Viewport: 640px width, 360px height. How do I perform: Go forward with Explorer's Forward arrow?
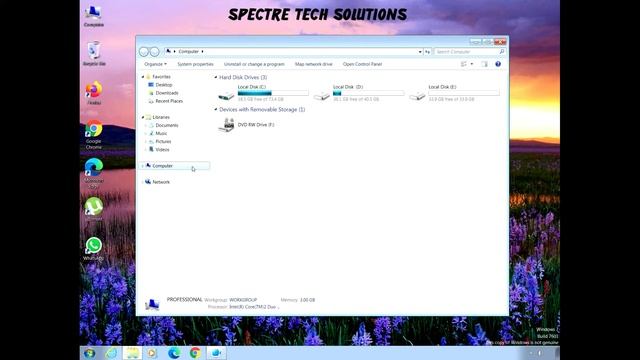(x=154, y=52)
